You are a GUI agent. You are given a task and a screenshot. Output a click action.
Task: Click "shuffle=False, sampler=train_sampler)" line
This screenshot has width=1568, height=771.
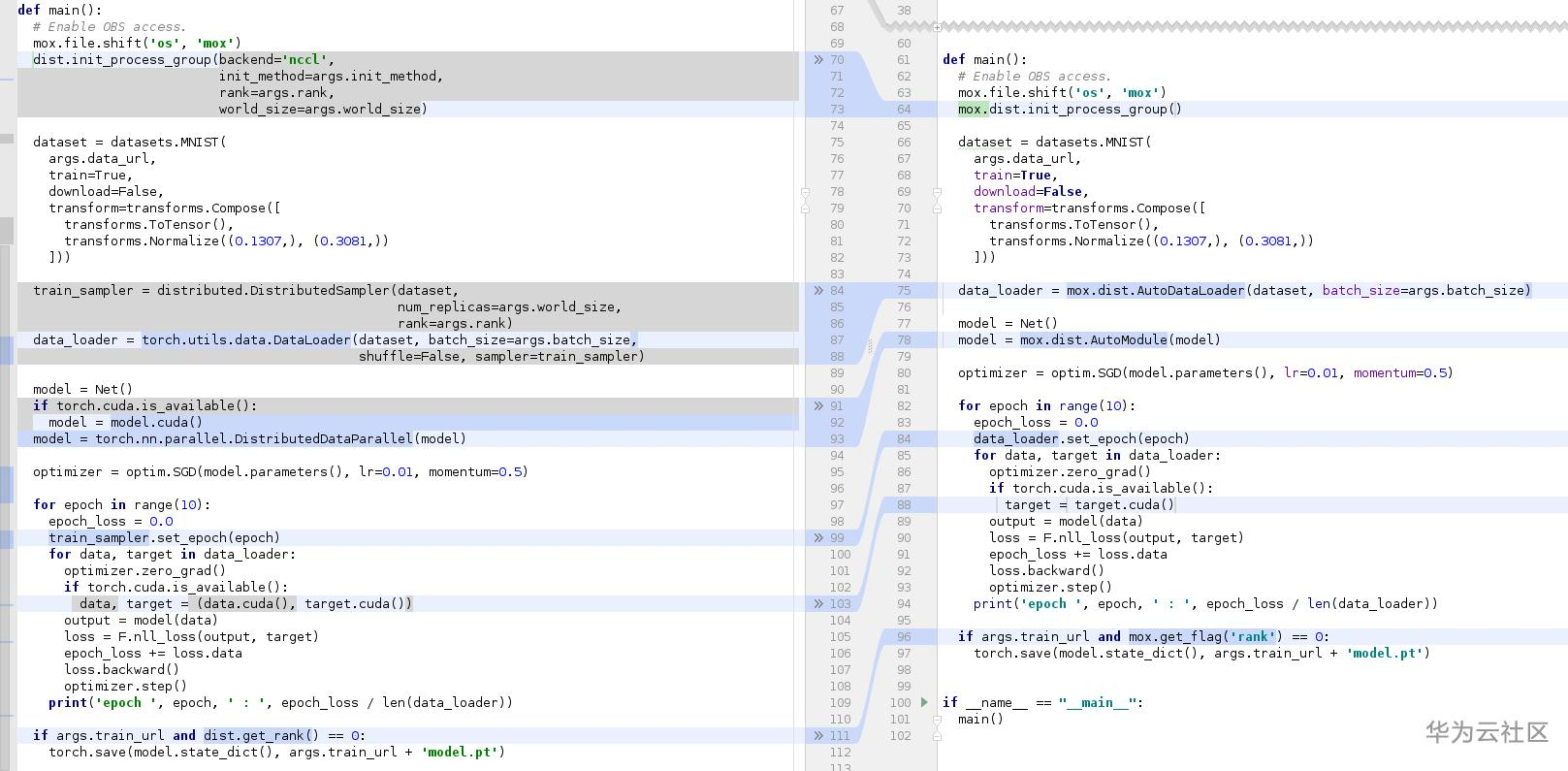point(501,357)
